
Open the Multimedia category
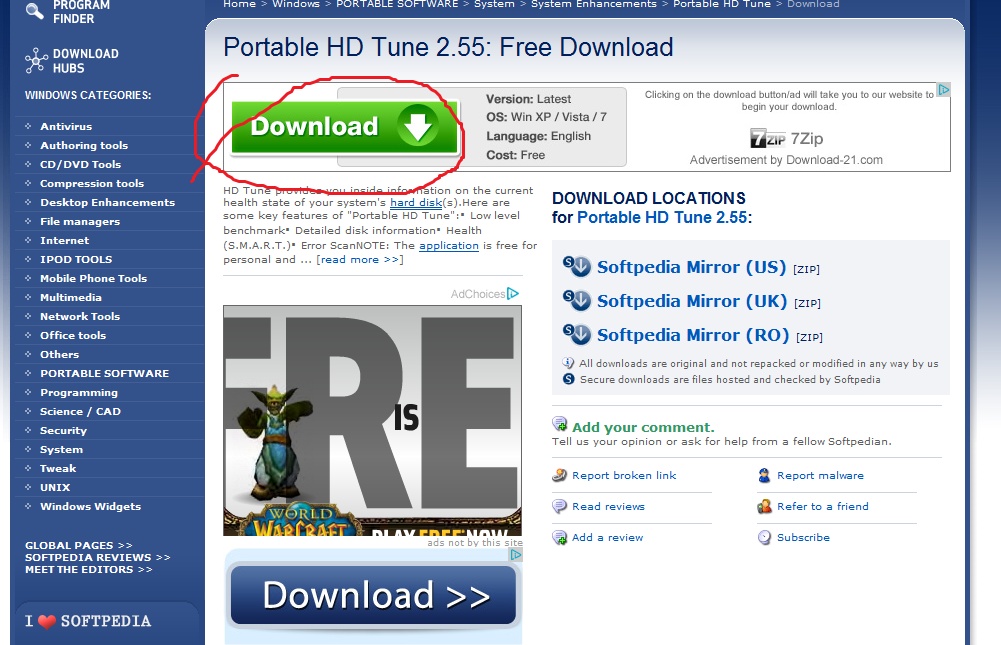(71, 298)
